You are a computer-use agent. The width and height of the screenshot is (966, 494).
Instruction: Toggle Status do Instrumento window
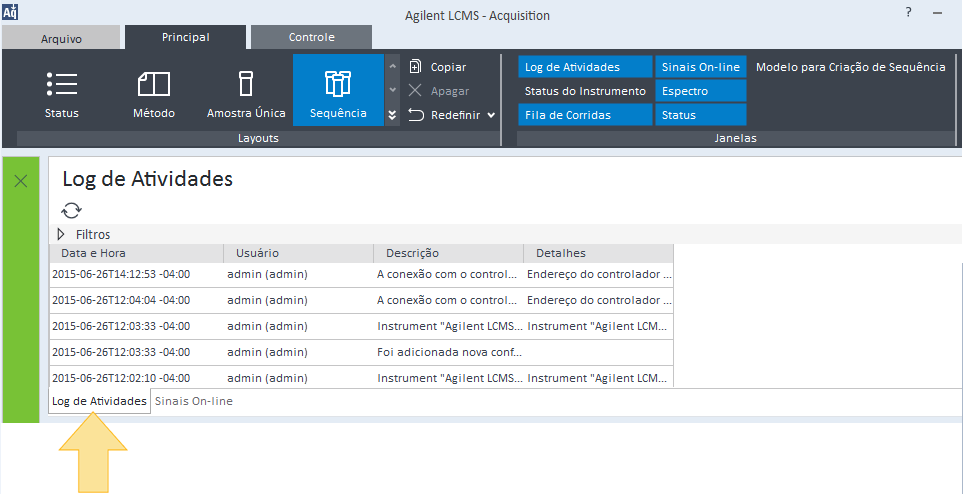click(x=585, y=91)
